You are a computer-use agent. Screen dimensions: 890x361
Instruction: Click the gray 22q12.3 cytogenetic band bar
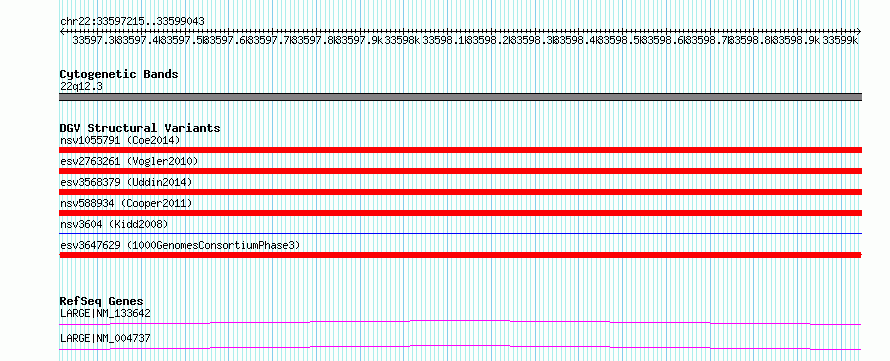pos(460,97)
